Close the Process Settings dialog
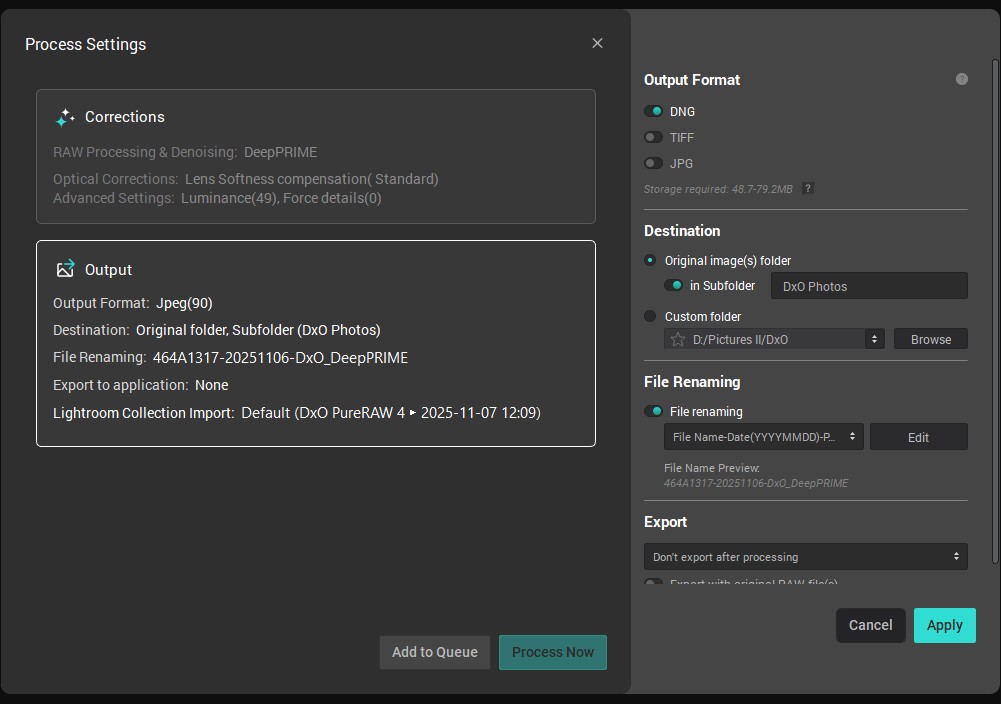This screenshot has height=704, width=1001. [597, 43]
